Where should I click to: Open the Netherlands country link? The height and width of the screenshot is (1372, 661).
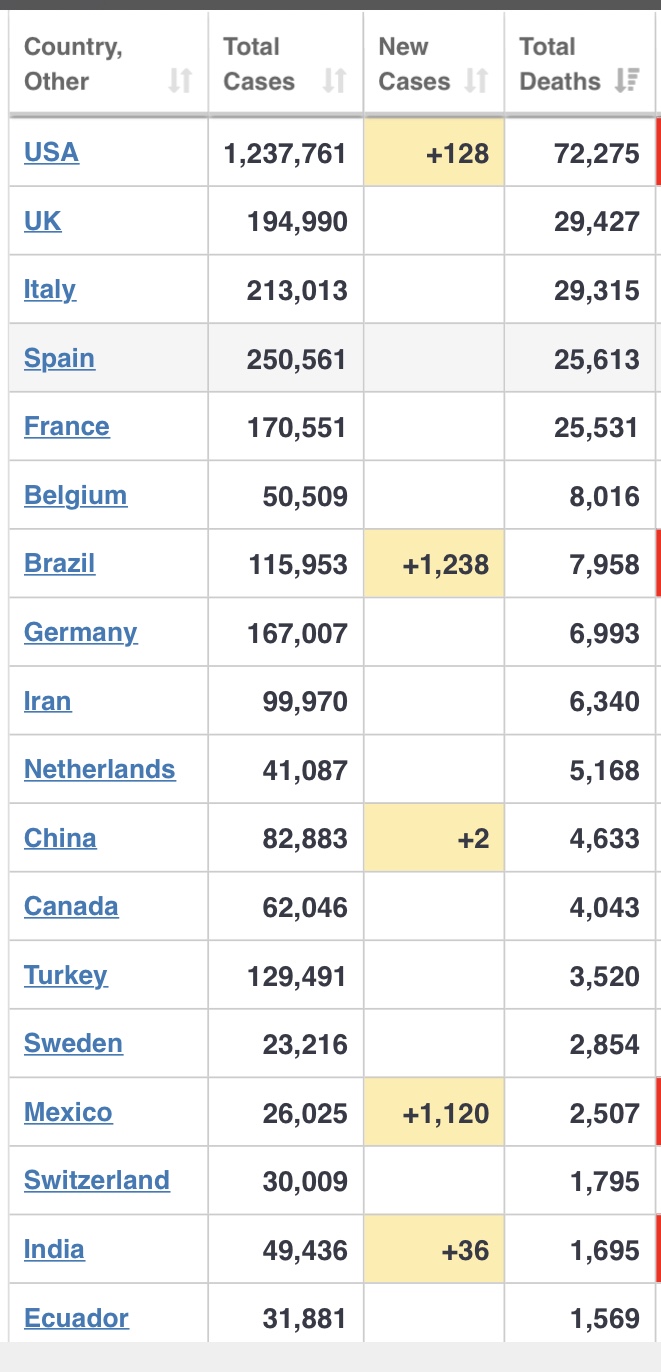(99, 770)
